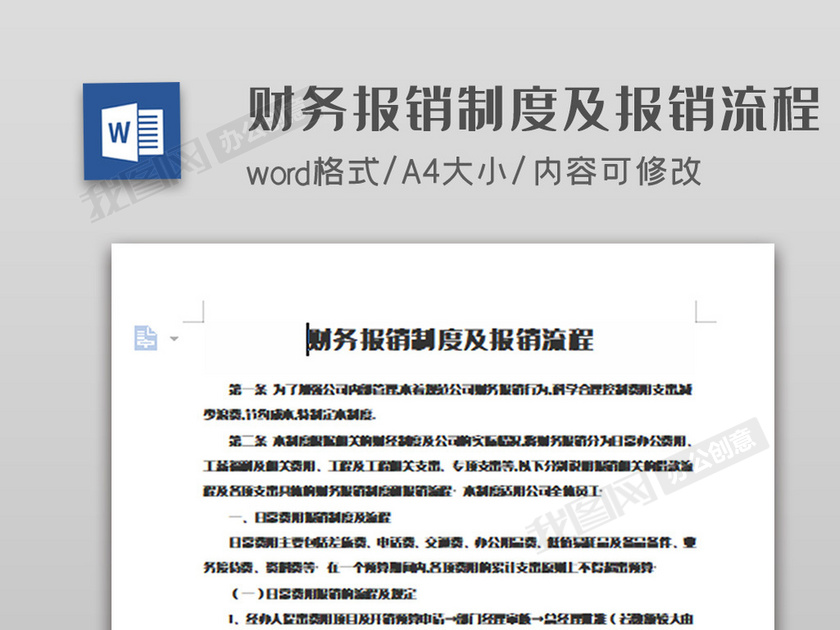Screen dimensions: 840x630
Task: Click the document layout options icon
Action: pyautogui.click(x=146, y=338)
